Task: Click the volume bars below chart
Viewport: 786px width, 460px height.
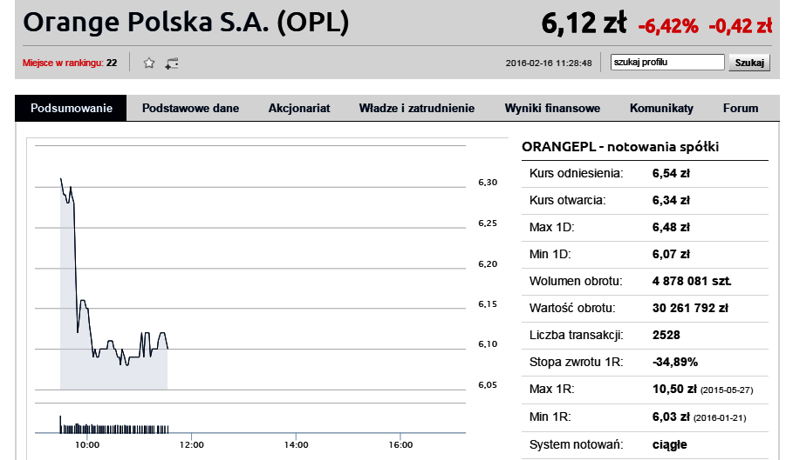Action: (x=114, y=425)
